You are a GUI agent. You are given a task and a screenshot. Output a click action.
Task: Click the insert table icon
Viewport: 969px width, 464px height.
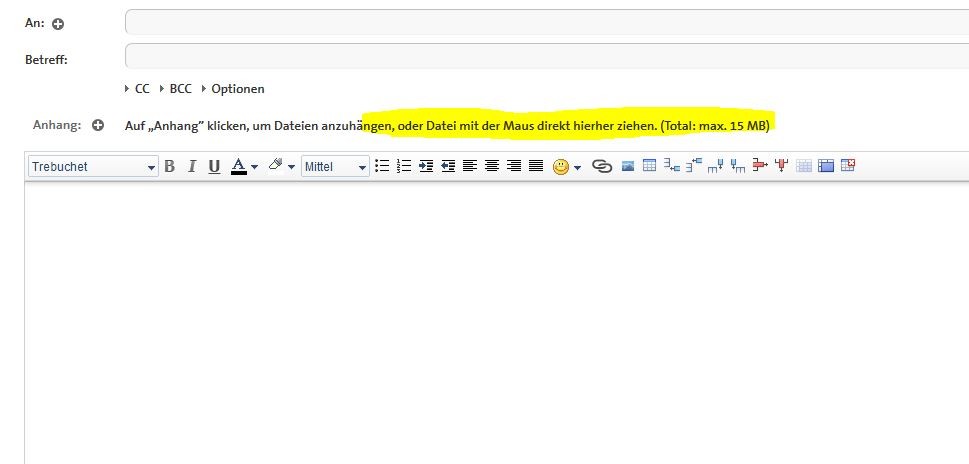pyautogui.click(x=649, y=167)
